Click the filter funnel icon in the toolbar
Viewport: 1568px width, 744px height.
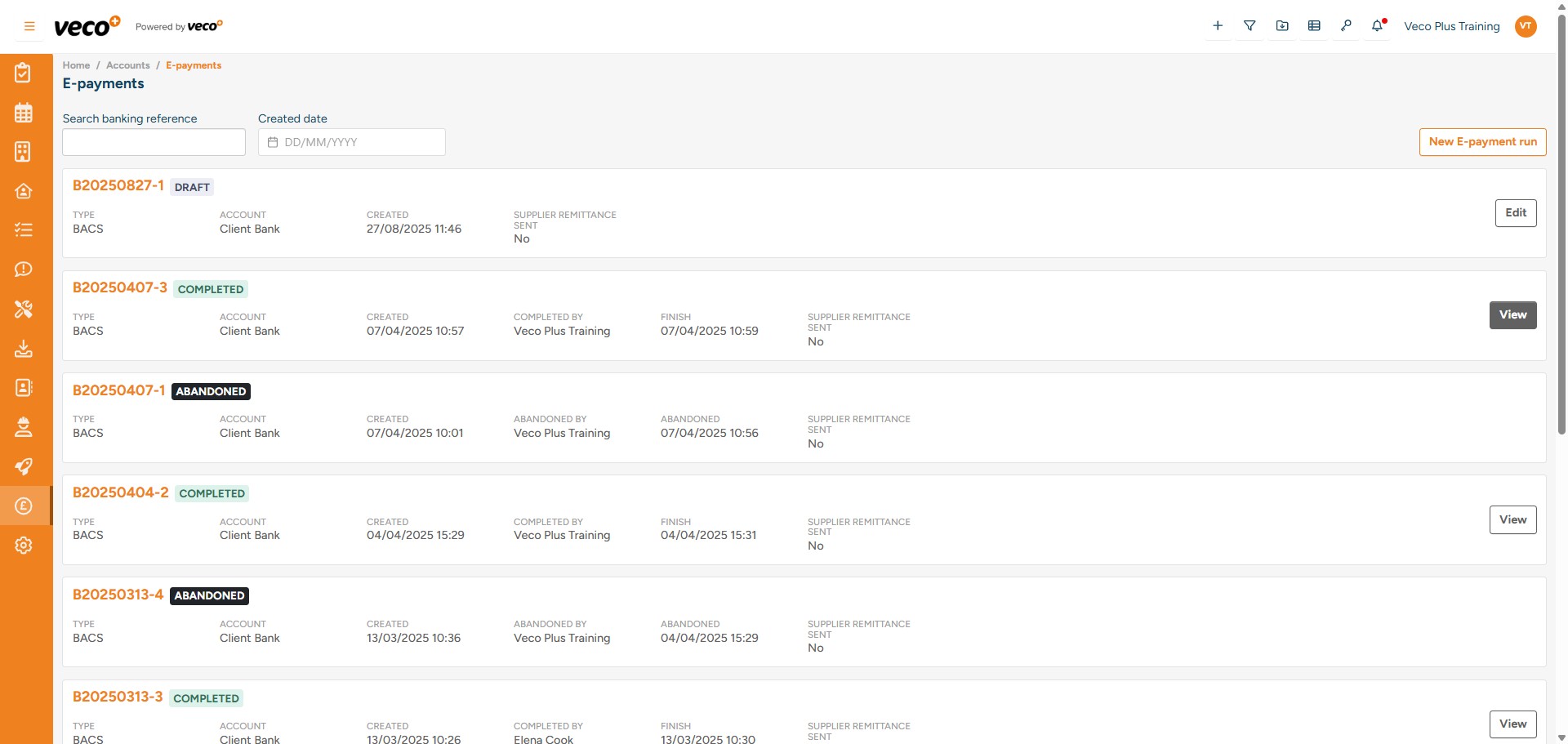point(1249,25)
